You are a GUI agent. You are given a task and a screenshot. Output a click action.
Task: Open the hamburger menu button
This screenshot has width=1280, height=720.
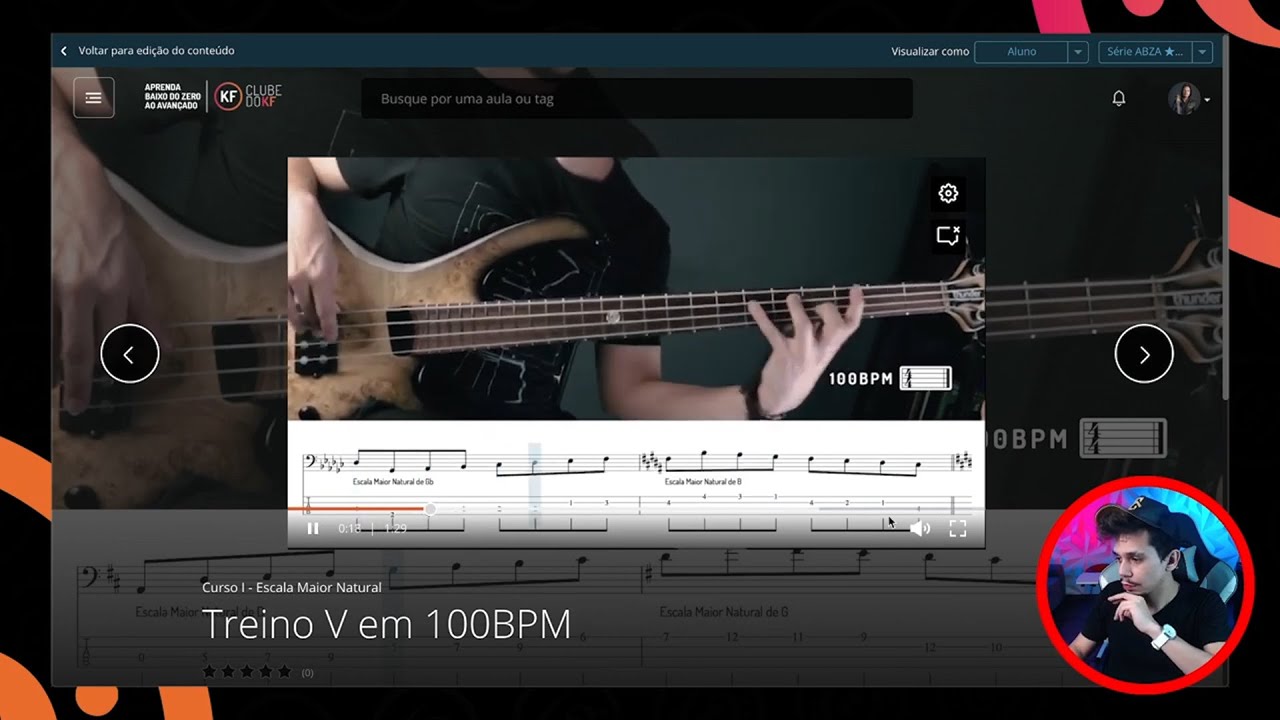coord(93,98)
